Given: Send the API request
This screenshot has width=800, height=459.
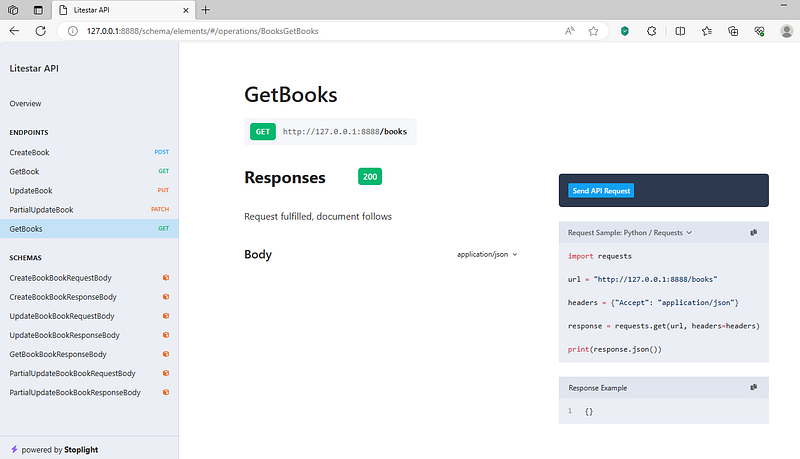Looking at the screenshot, I should tap(601, 191).
